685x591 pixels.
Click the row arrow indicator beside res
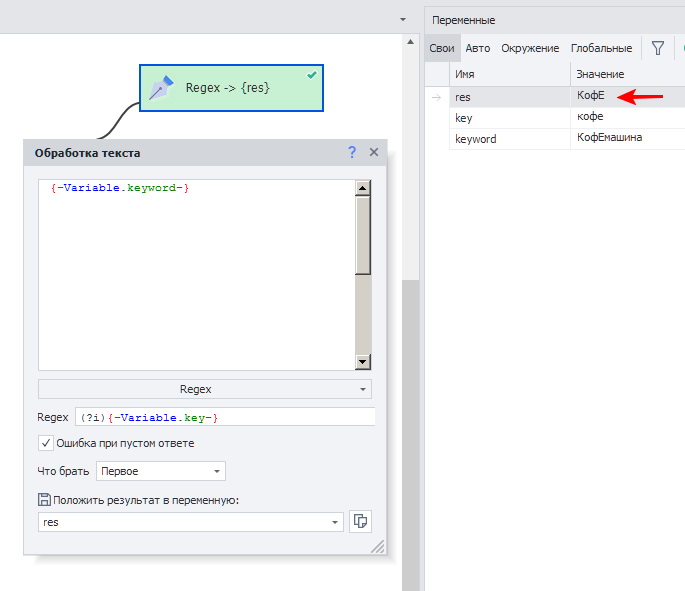[436, 97]
